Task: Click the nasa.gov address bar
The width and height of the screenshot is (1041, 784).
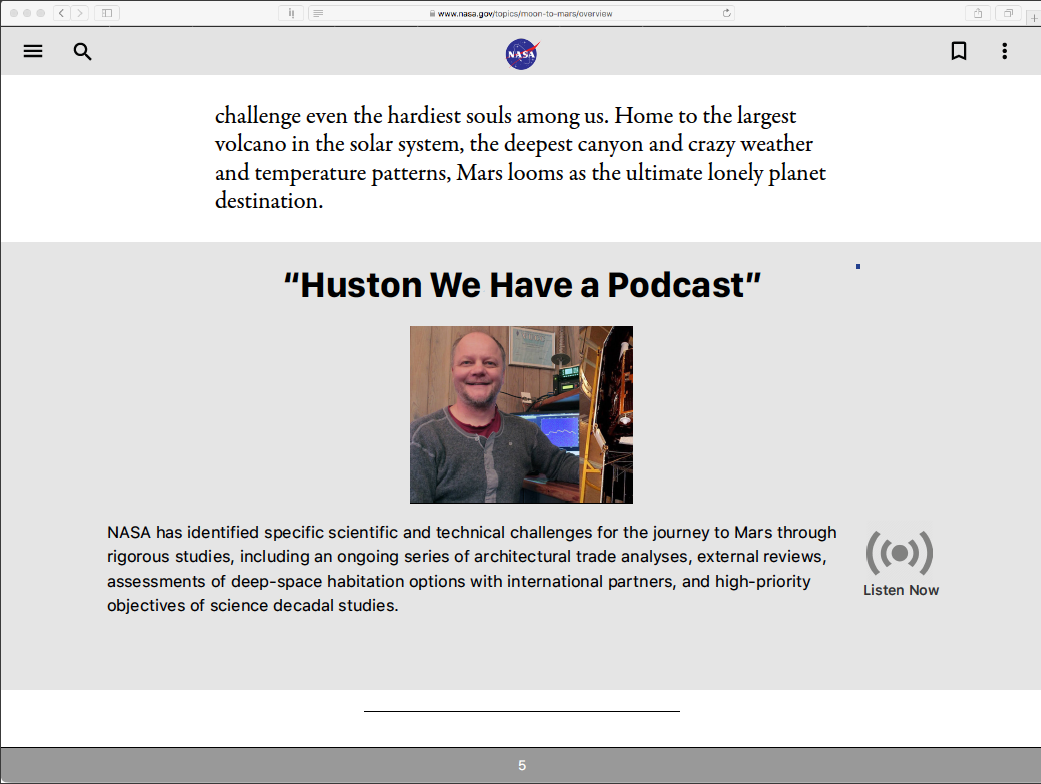Action: point(521,13)
